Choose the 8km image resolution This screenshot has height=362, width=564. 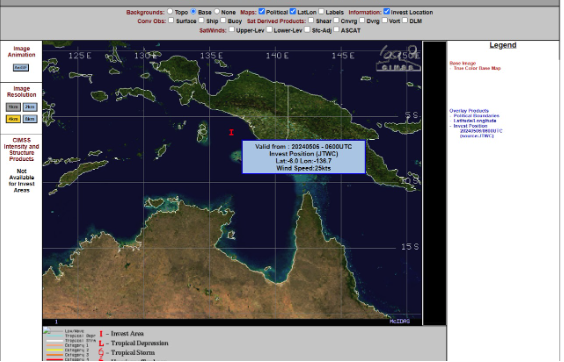pos(30,119)
